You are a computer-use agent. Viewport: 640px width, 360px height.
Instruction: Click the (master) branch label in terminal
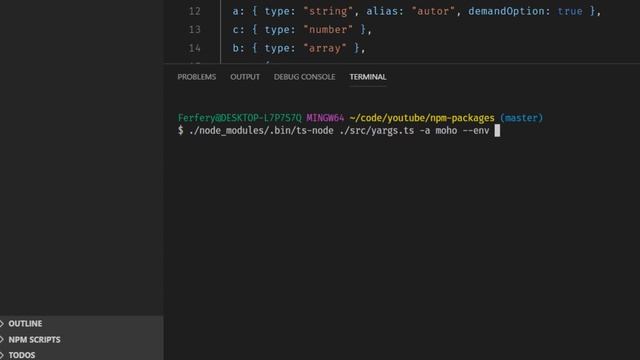click(x=522, y=118)
